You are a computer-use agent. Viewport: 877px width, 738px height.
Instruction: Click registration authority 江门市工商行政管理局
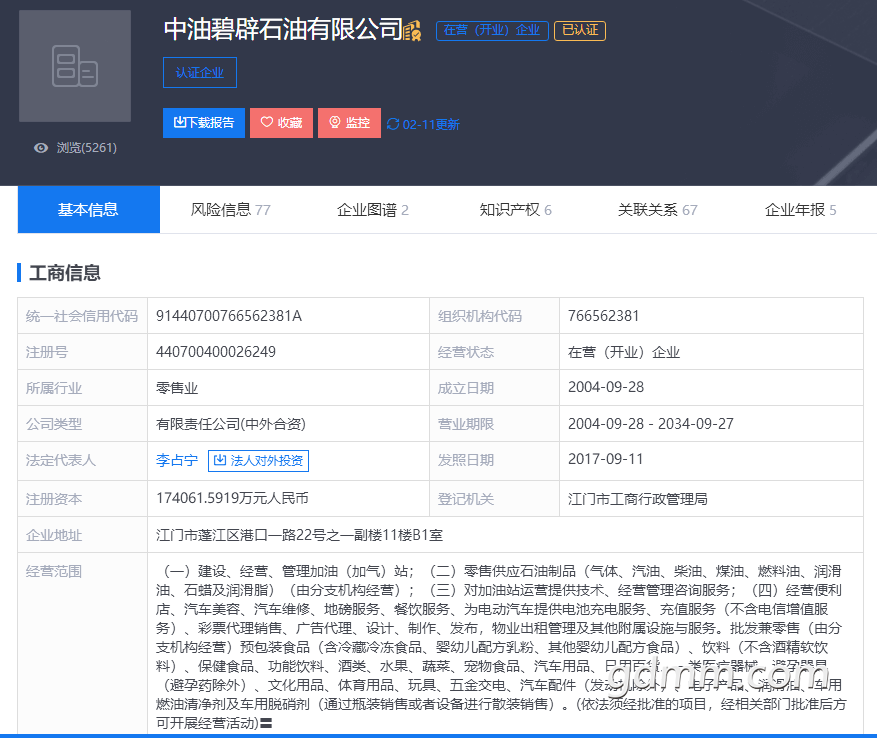pyautogui.click(x=638, y=499)
